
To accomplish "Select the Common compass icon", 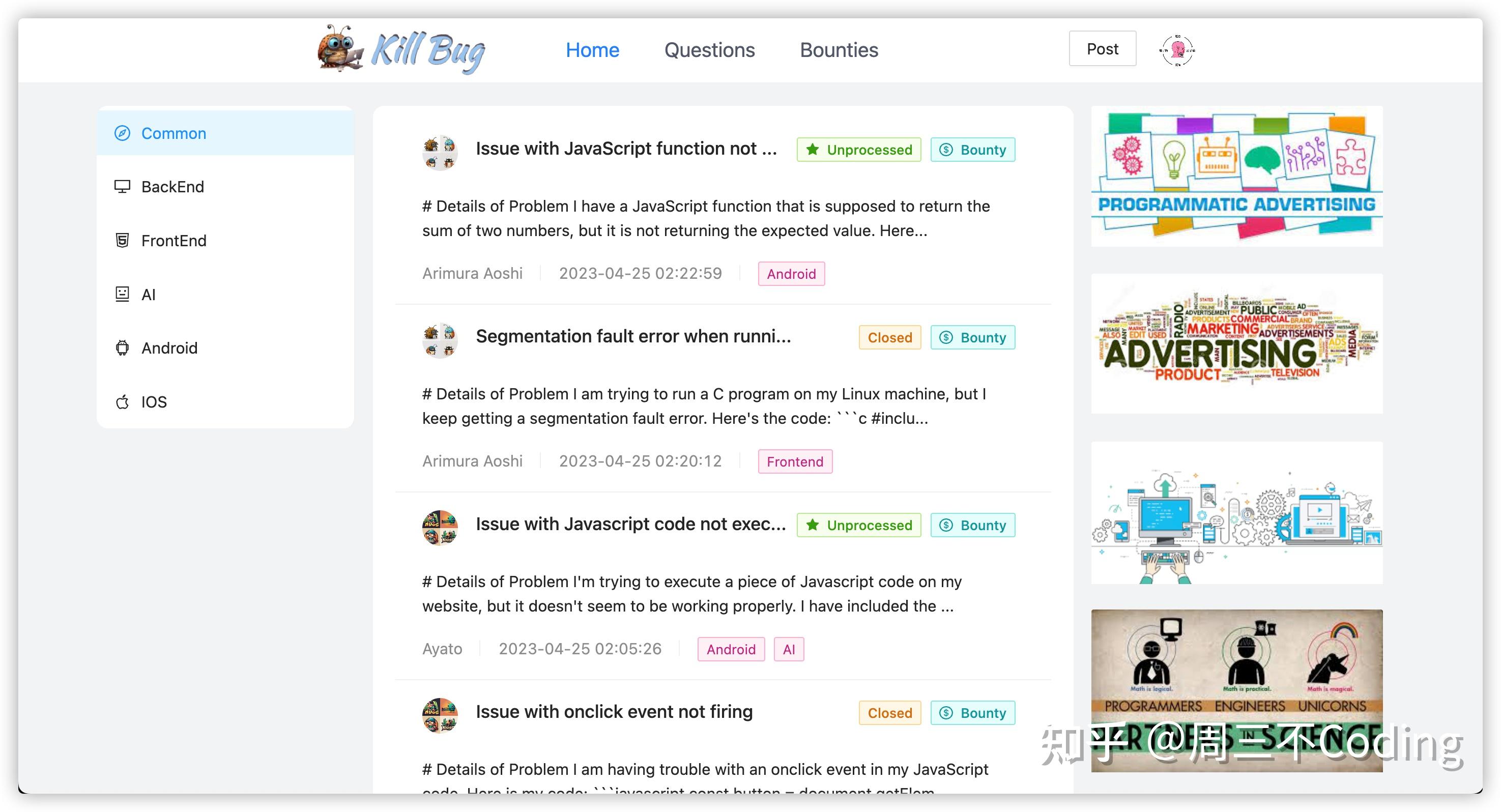I will pyautogui.click(x=122, y=133).
